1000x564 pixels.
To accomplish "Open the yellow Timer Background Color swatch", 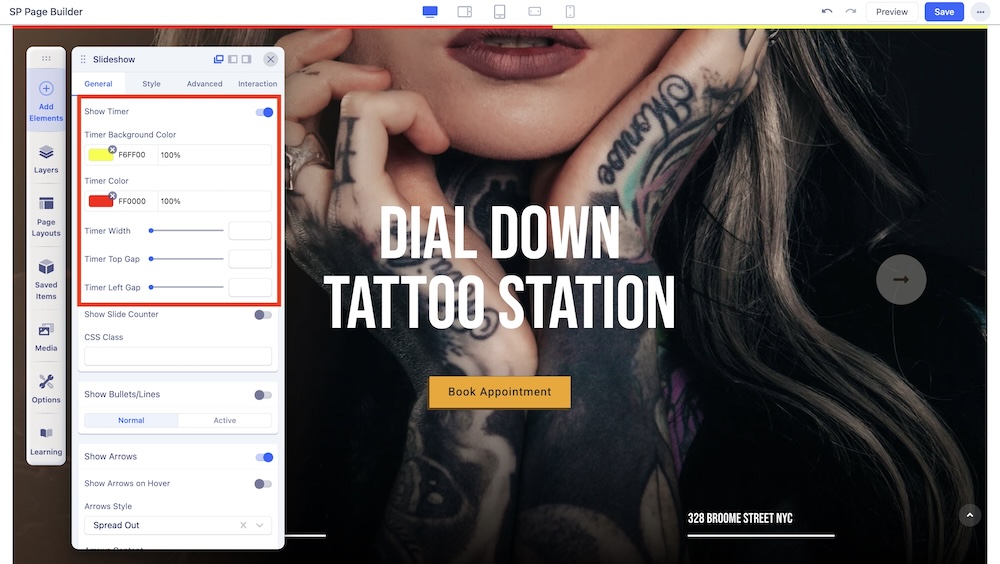I will coord(101,155).
